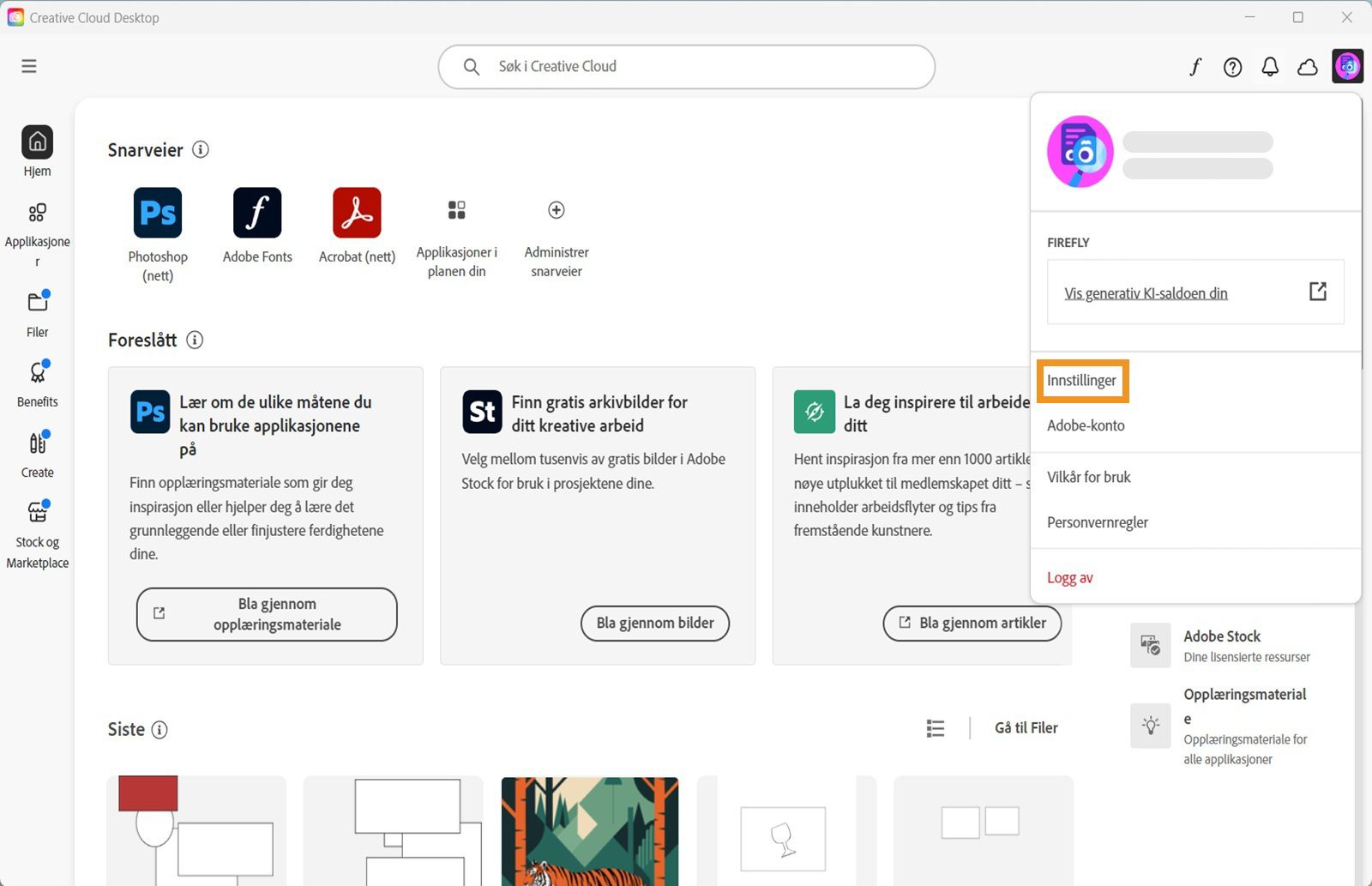Open the recent file thumbnail with two small boxes
Viewport: 1372px width, 886px height.
pyautogui.click(x=983, y=831)
